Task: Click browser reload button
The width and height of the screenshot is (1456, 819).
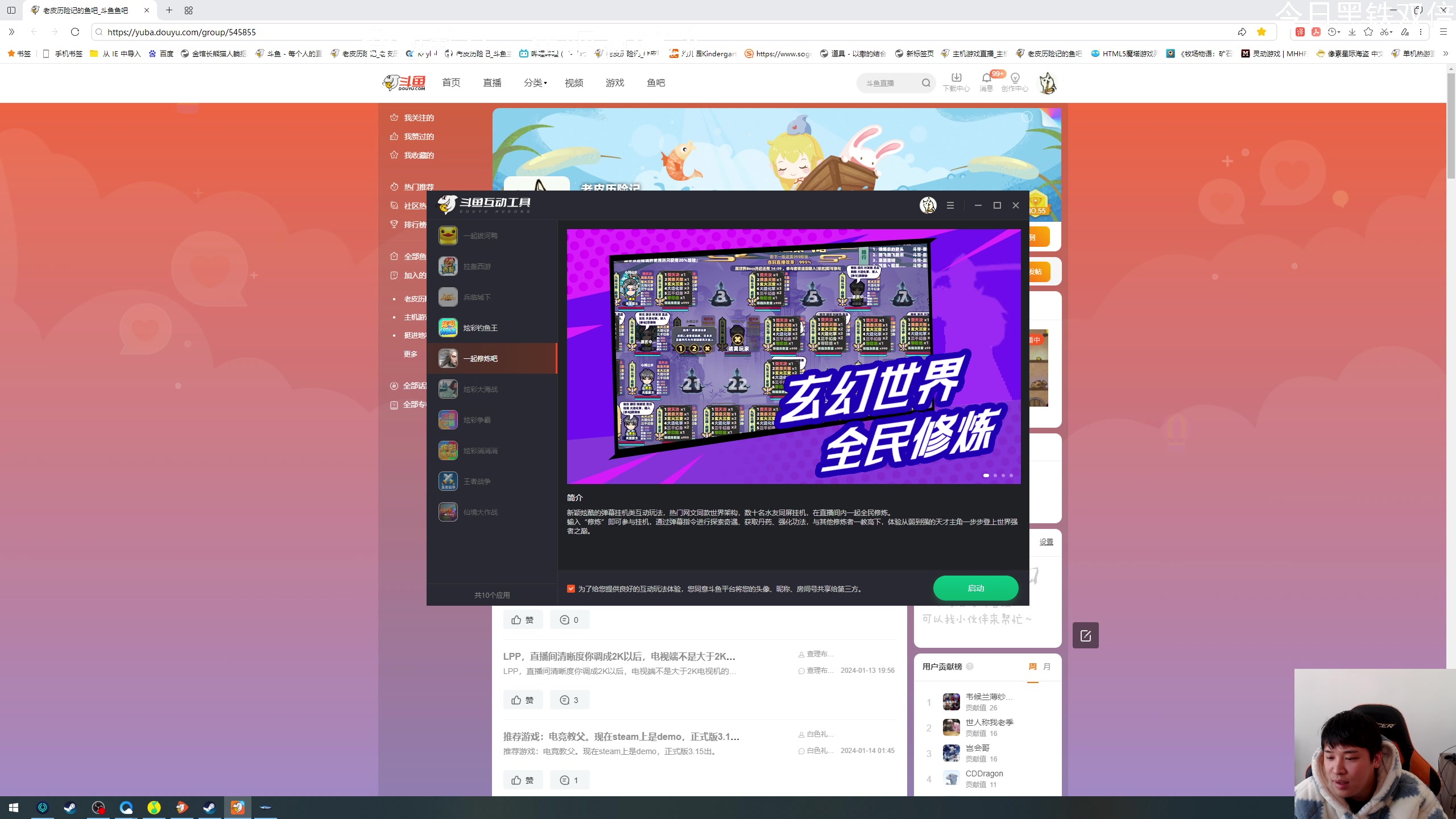Action: pos(75,32)
